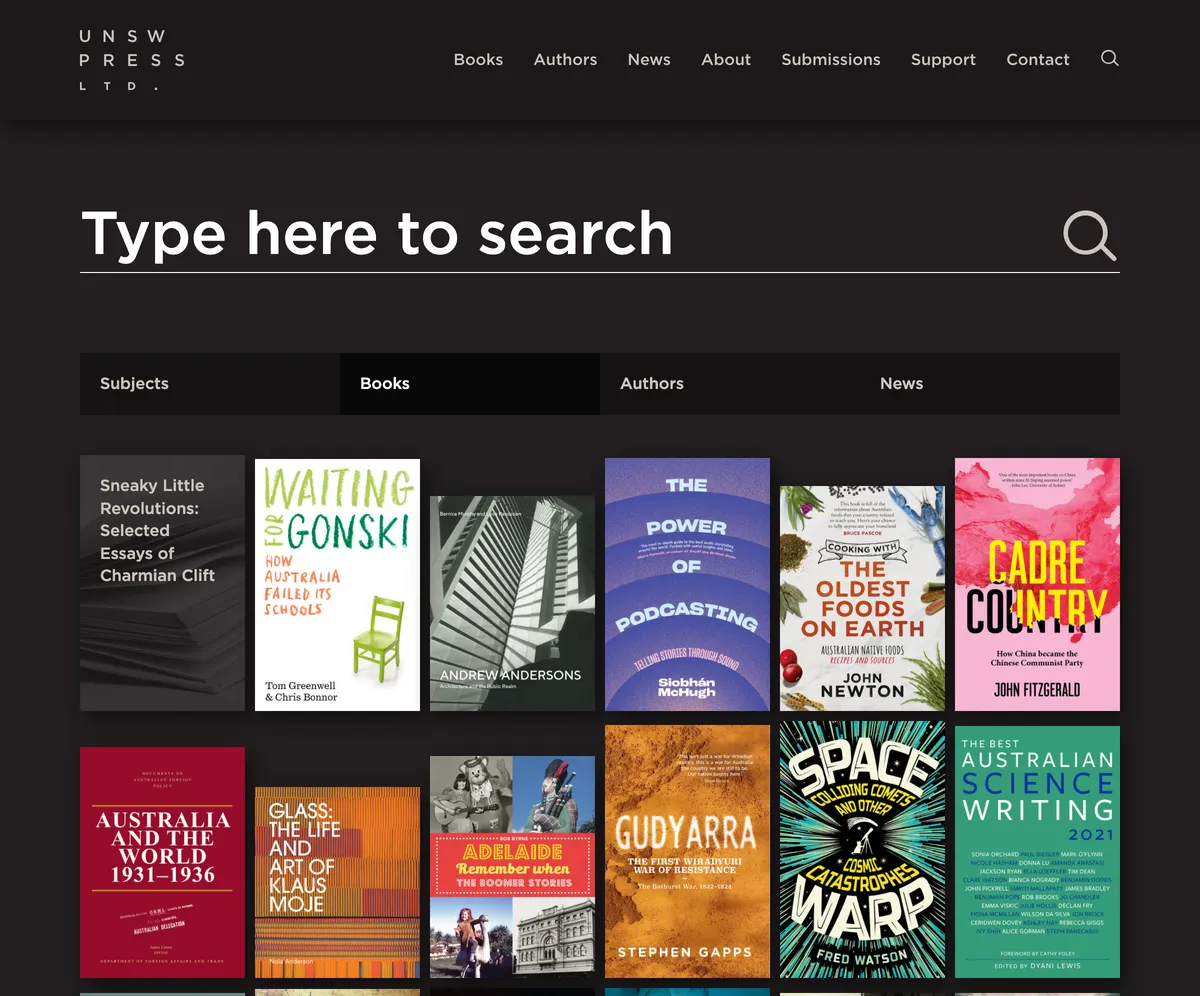The width and height of the screenshot is (1200, 996).
Task: Switch to the Authors filter tab
Action: (x=730, y=384)
